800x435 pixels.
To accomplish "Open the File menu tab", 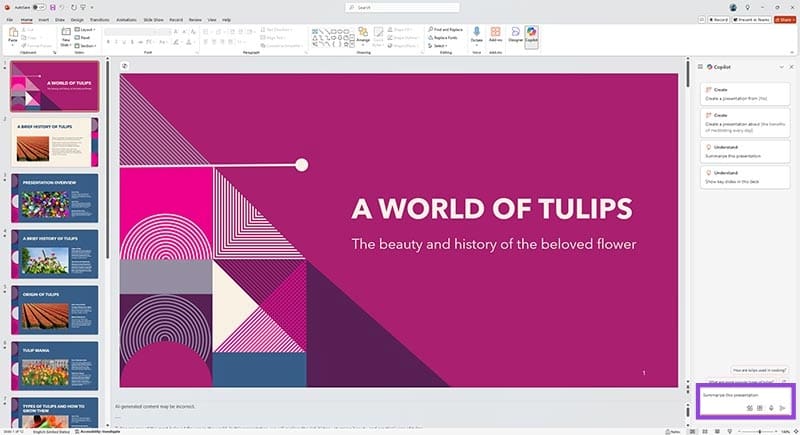I will pyautogui.click(x=10, y=20).
